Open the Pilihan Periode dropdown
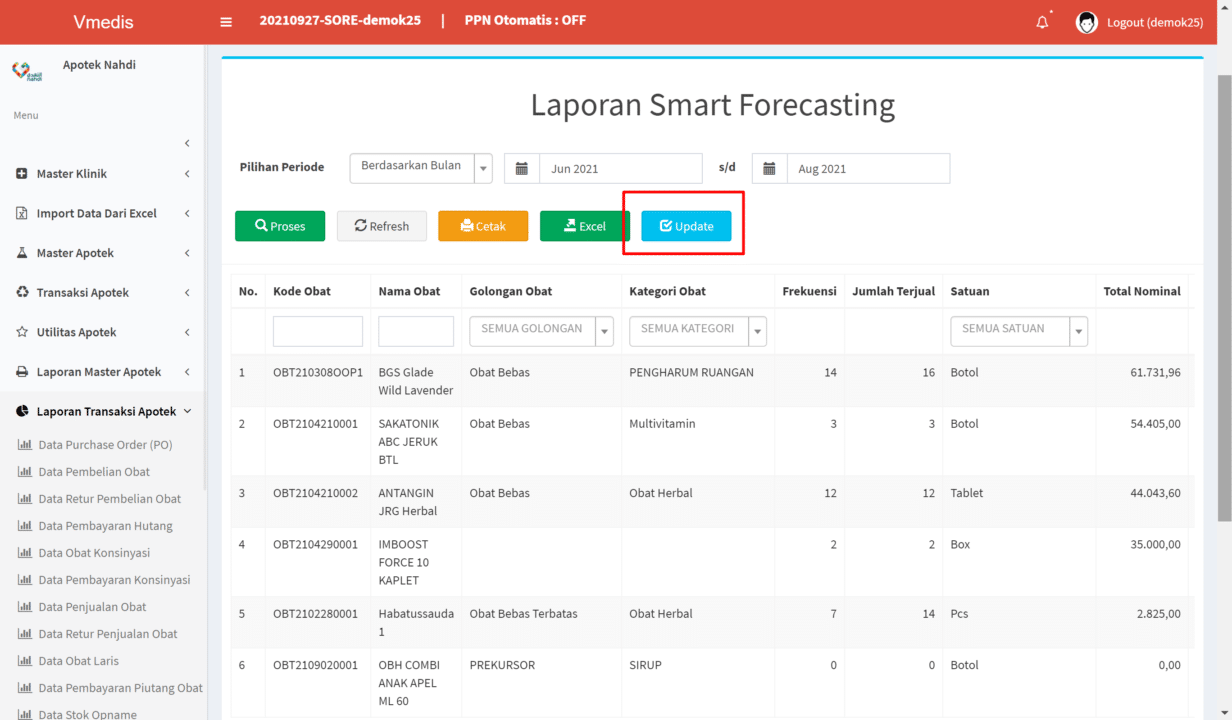 pos(421,168)
